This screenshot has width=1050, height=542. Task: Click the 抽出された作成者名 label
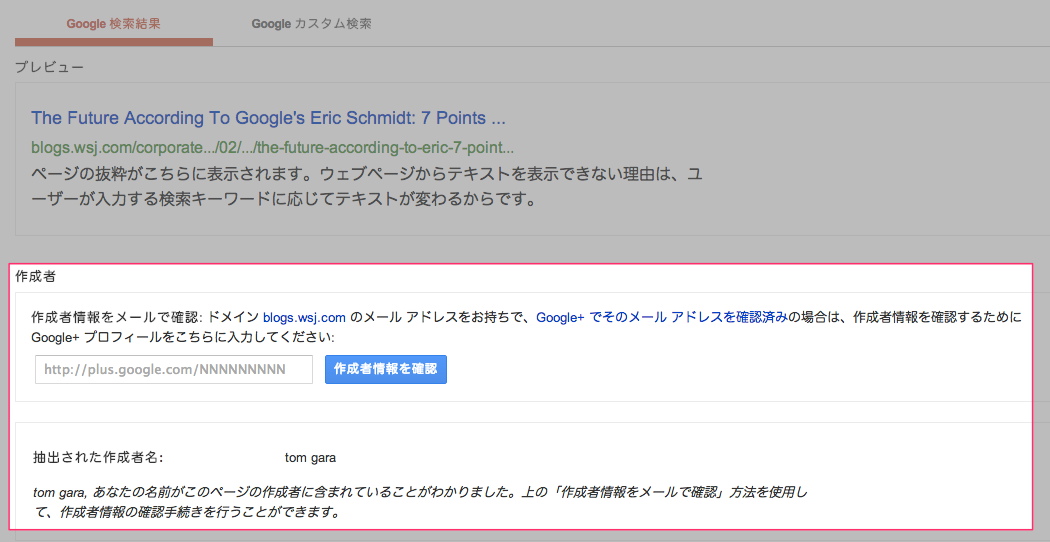click(x=98, y=458)
